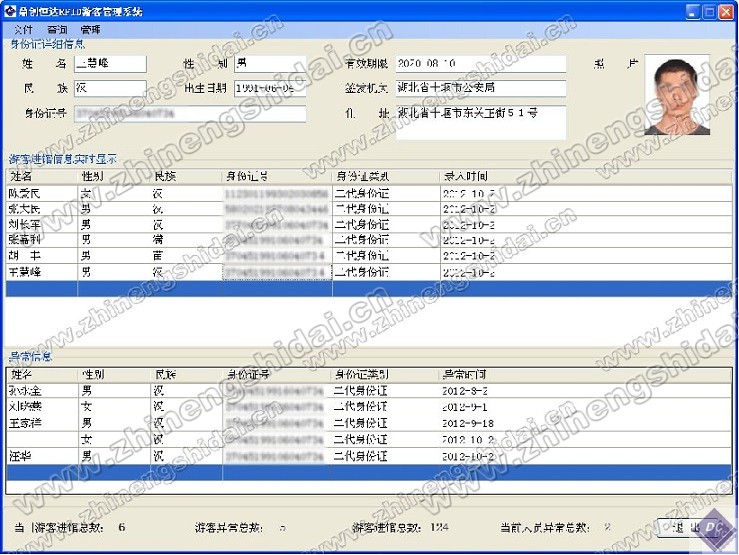Click the 有效期限 validity date field
Viewport: 739px width, 555px height.
[x=479, y=63]
